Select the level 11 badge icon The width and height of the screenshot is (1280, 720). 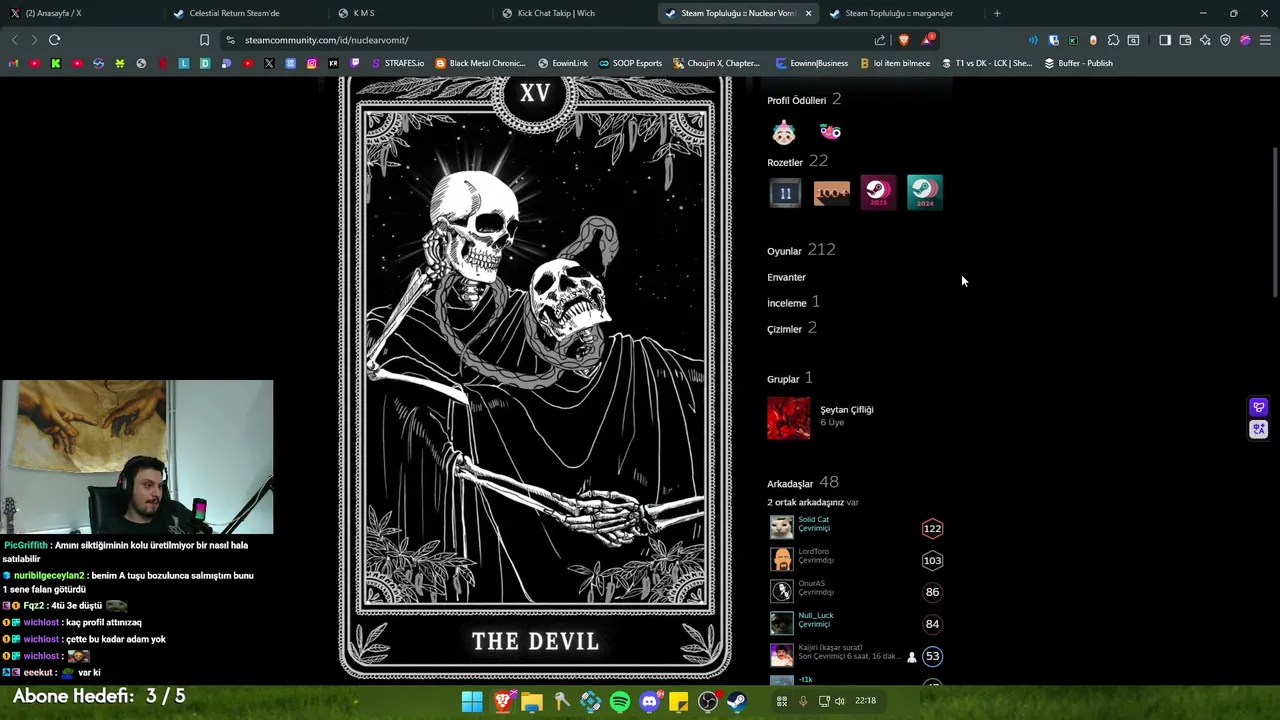point(785,193)
